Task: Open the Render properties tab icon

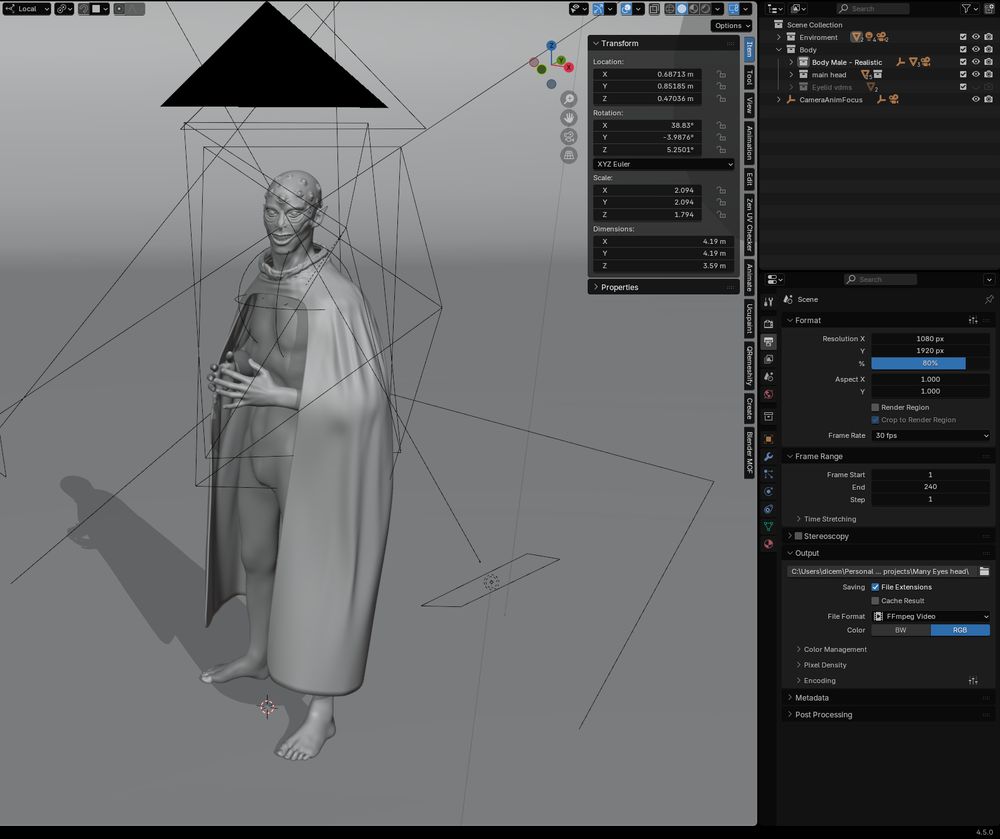Action: (x=768, y=324)
